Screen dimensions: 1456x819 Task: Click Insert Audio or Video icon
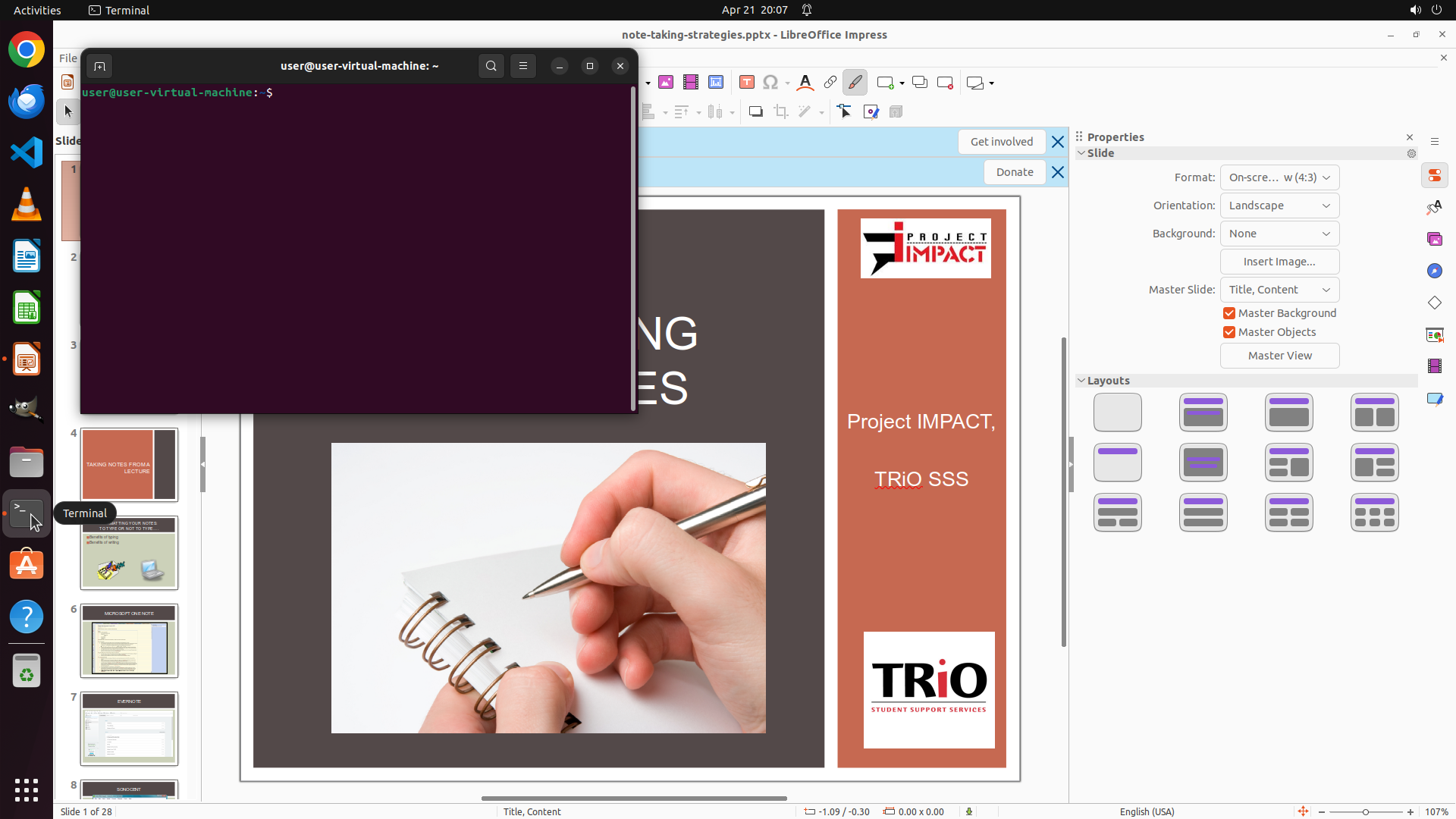[691, 83]
